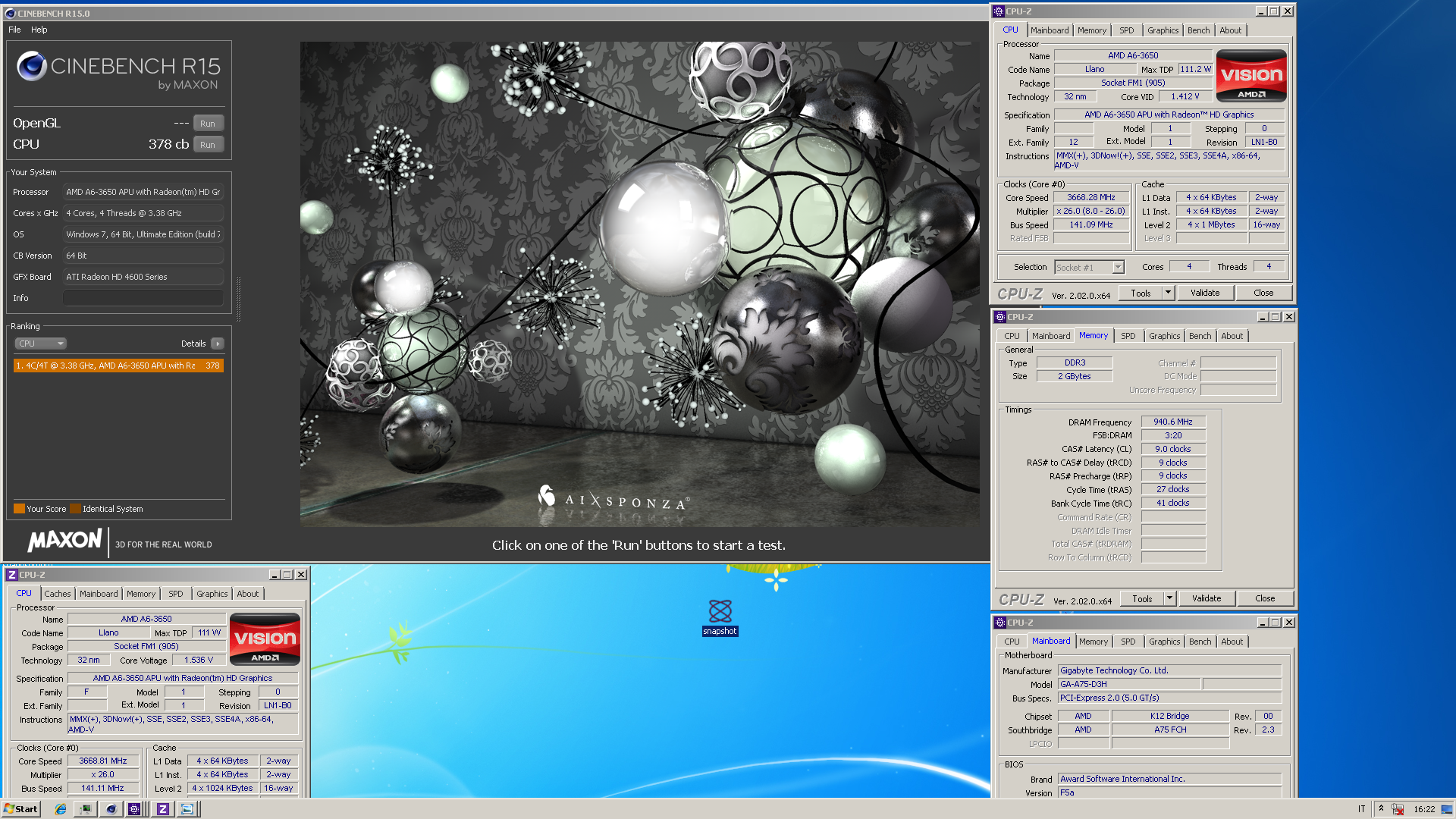Screen dimensions: 1456x819
Task: Click the IT language indicator
Action: pyautogui.click(x=1361, y=809)
